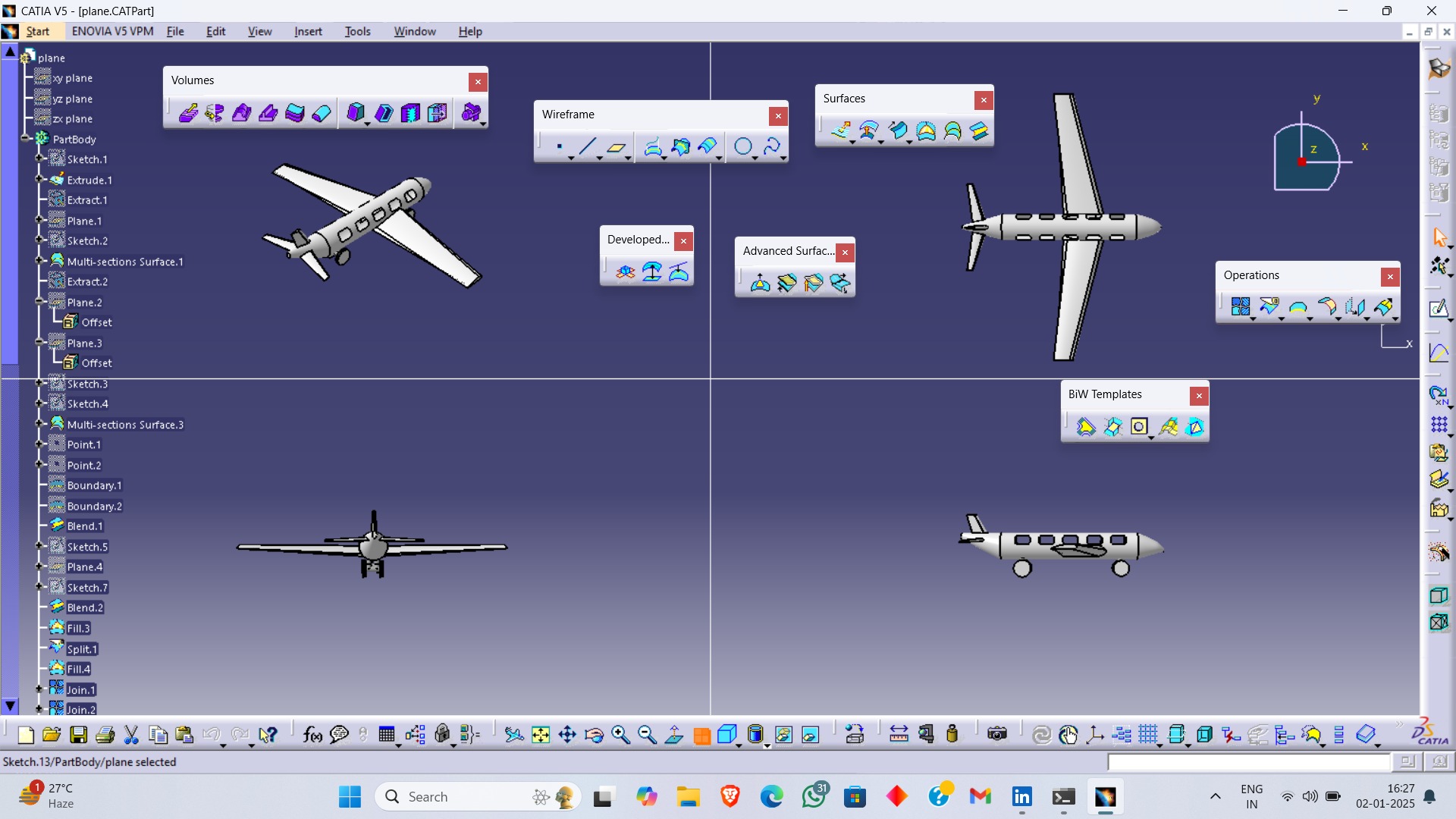Collapse the Plane.2 tree node
The image size is (1456, 819).
39,301
